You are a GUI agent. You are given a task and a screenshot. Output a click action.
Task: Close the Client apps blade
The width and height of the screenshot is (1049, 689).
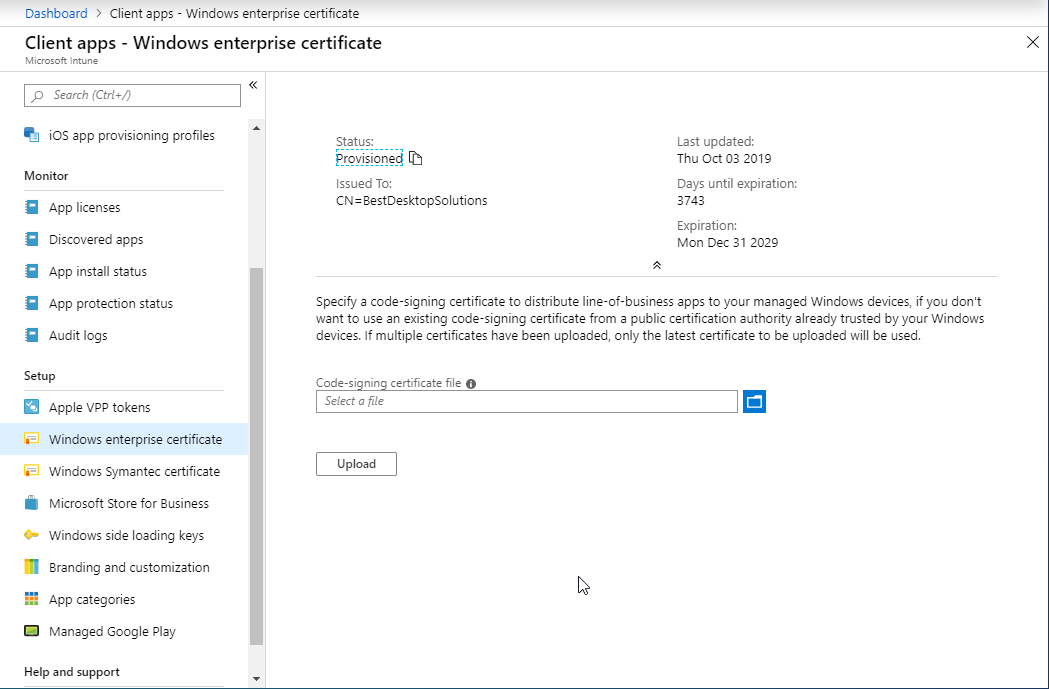pos(1033,42)
